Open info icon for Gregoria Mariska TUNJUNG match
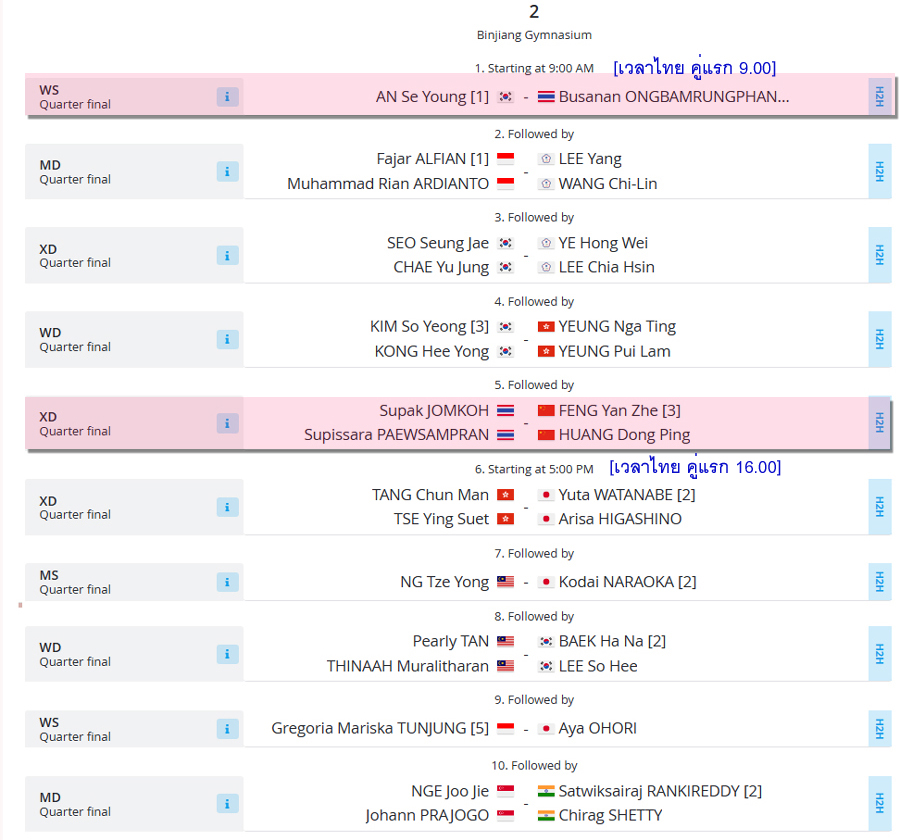Image resolution: width=900 pixels, height=840 pixels. [227, 729]
